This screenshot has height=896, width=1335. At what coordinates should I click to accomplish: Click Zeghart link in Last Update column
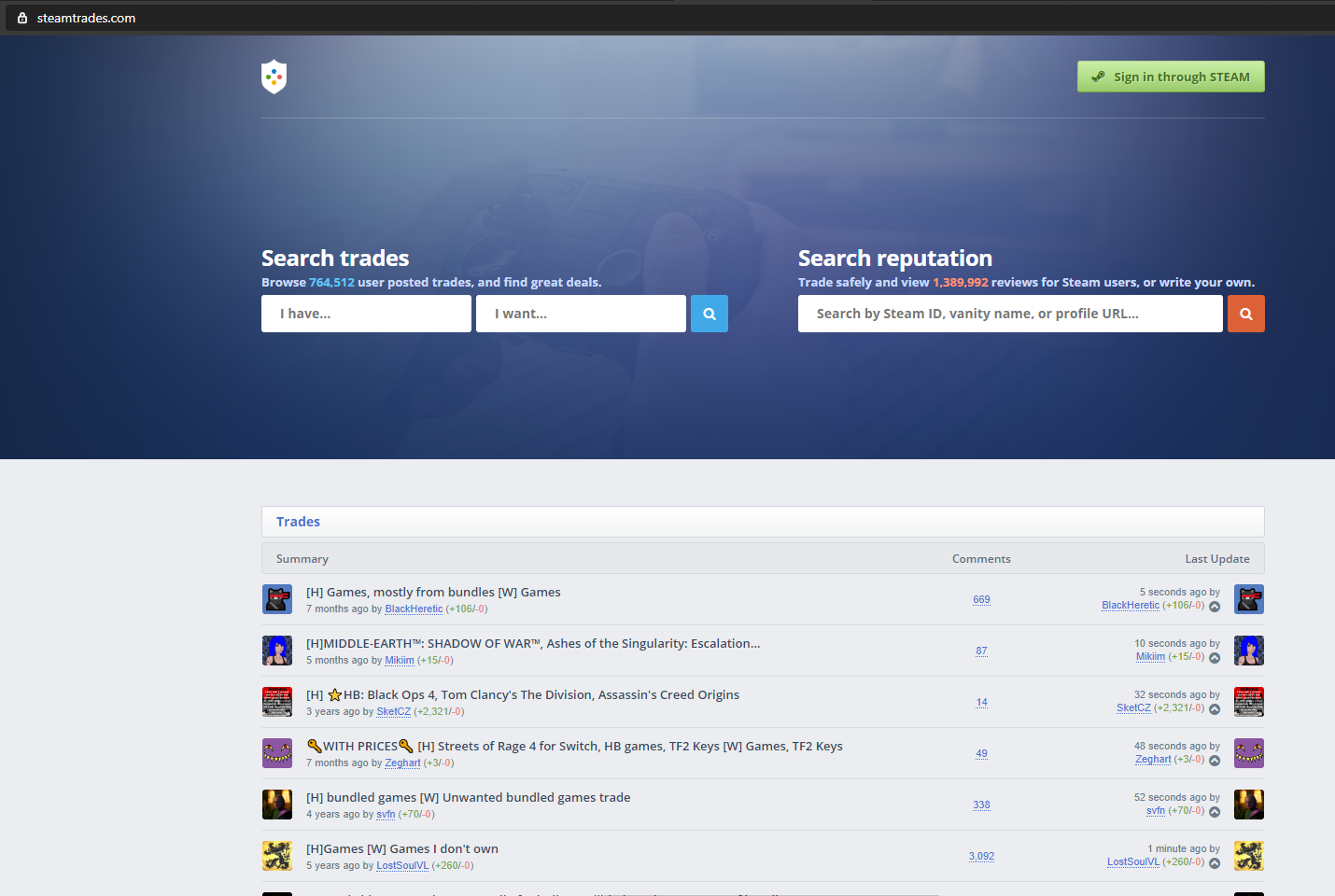click(1153, 759)
